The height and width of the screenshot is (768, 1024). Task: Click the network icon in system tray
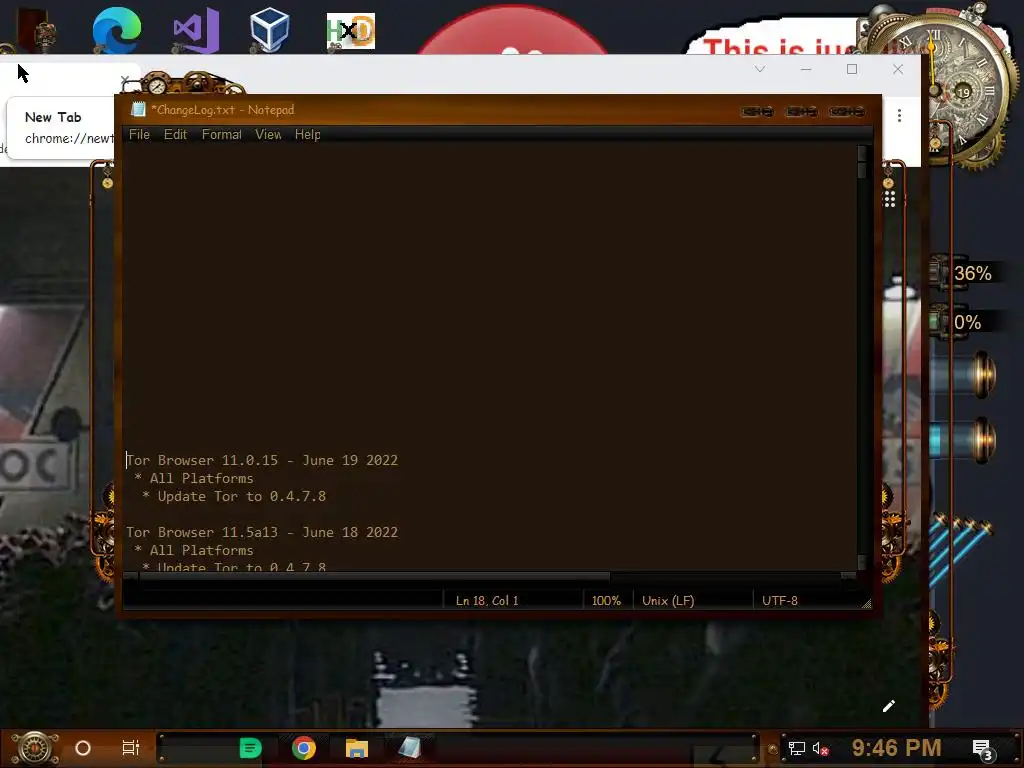coord(796,748)
